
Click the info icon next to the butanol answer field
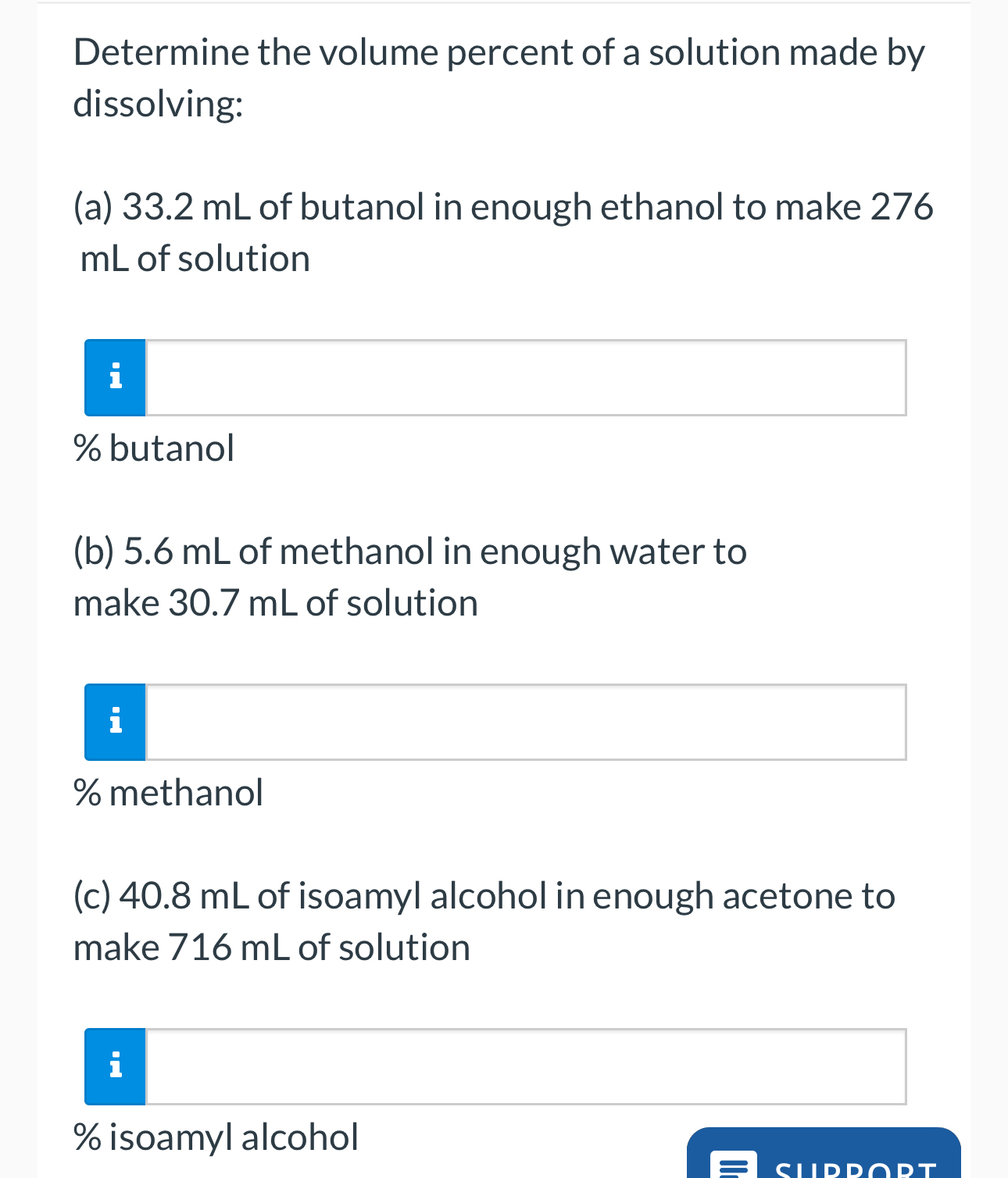coord(114,377)
